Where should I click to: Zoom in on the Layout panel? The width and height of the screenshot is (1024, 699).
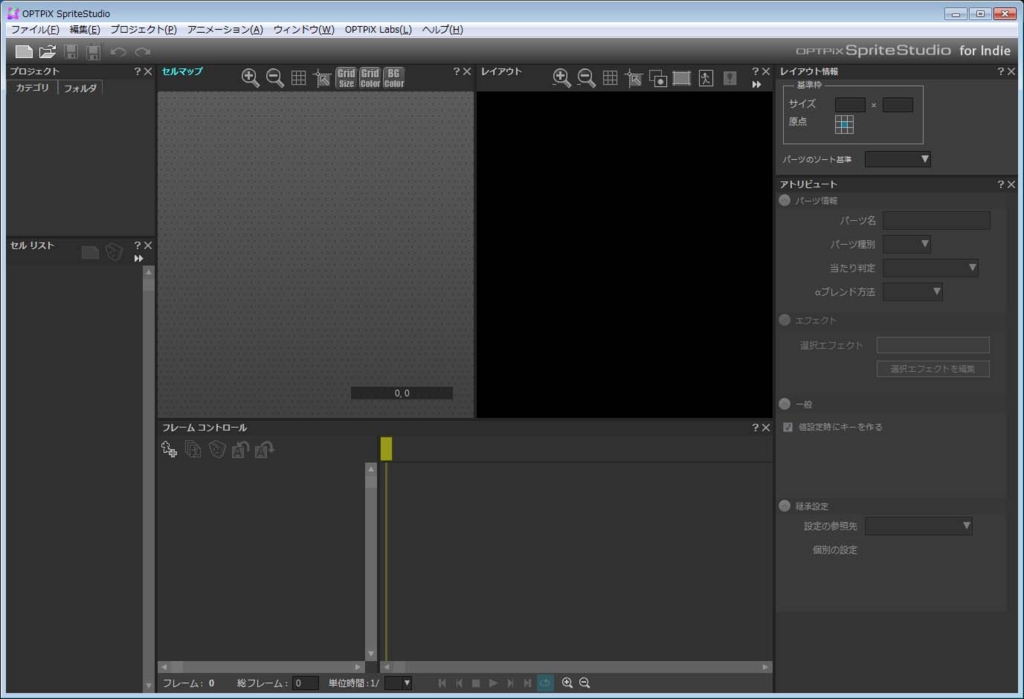562,78
